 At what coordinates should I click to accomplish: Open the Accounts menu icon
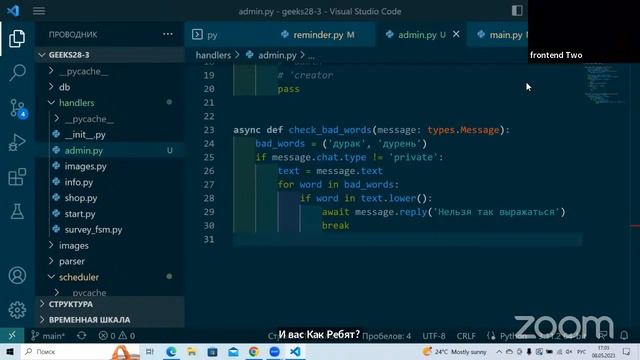point(17,276)
